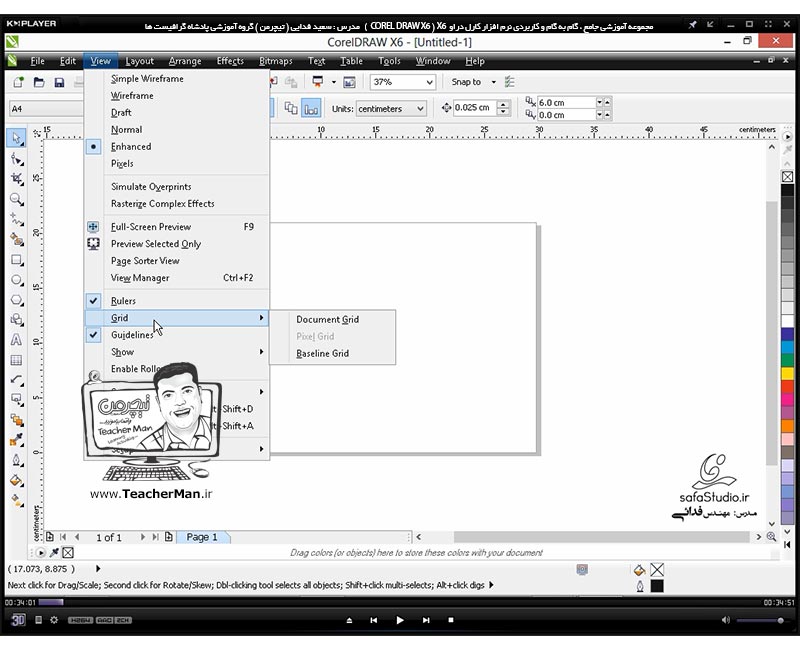Select the Table tool
Viewport: 800px width, 650px height.
pyautogui.click(x=16, y=360)
